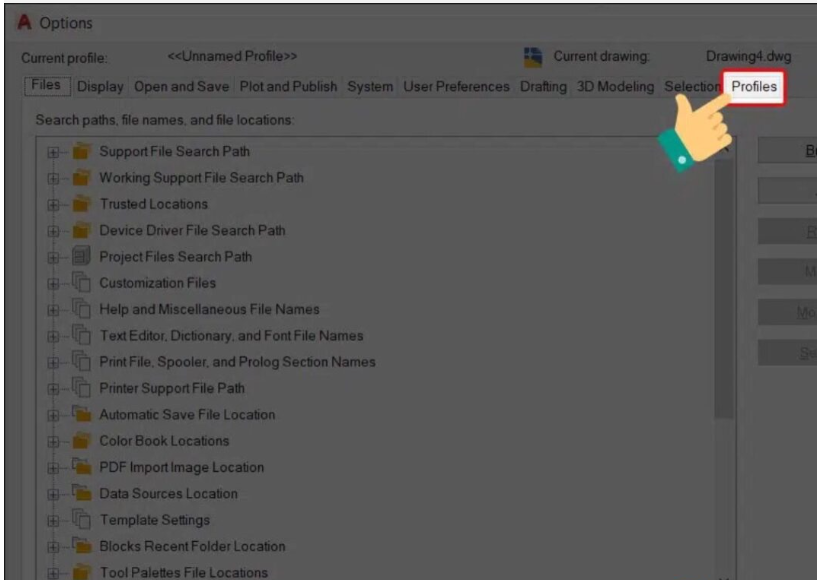The image size is (822, 580).
Task: Select Text Editor, Dictionary, and Font File Names
Action: pos(231,336)
